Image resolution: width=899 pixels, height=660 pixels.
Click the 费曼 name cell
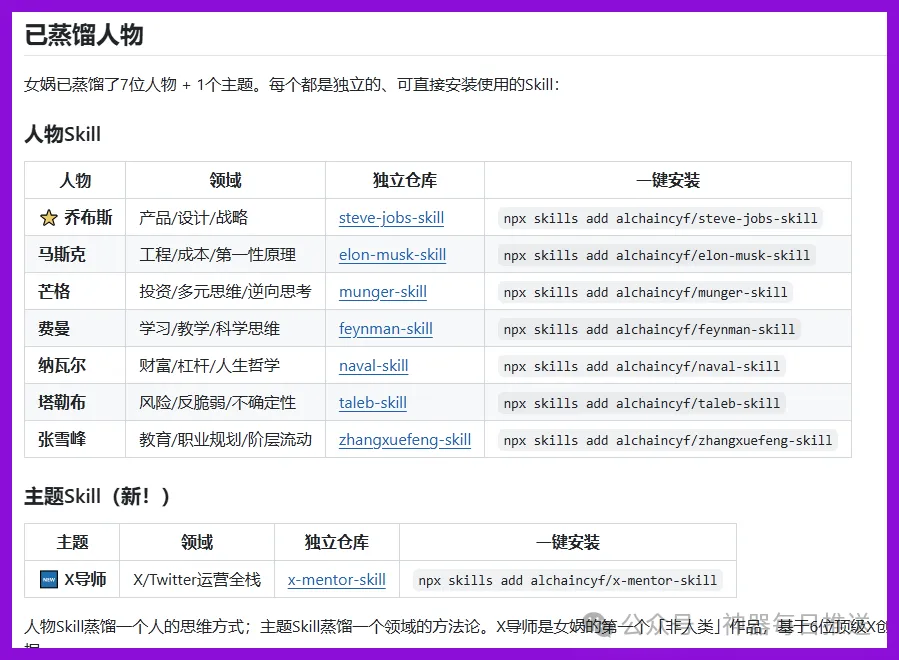coord(75,328)
